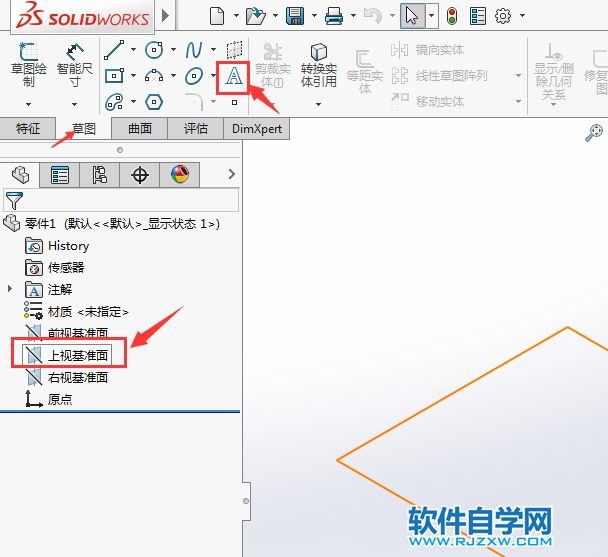Switch to the 特征 features tab

point(28,128)
